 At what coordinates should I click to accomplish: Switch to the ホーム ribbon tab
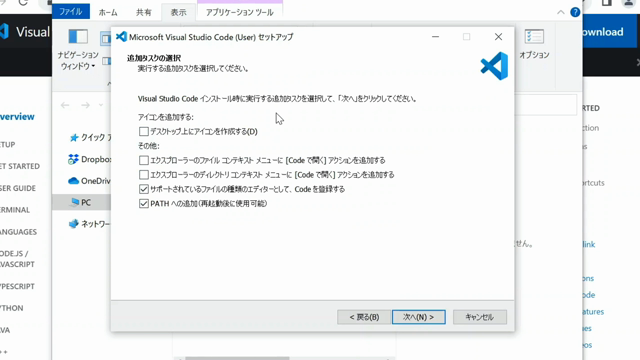point(108,13)
